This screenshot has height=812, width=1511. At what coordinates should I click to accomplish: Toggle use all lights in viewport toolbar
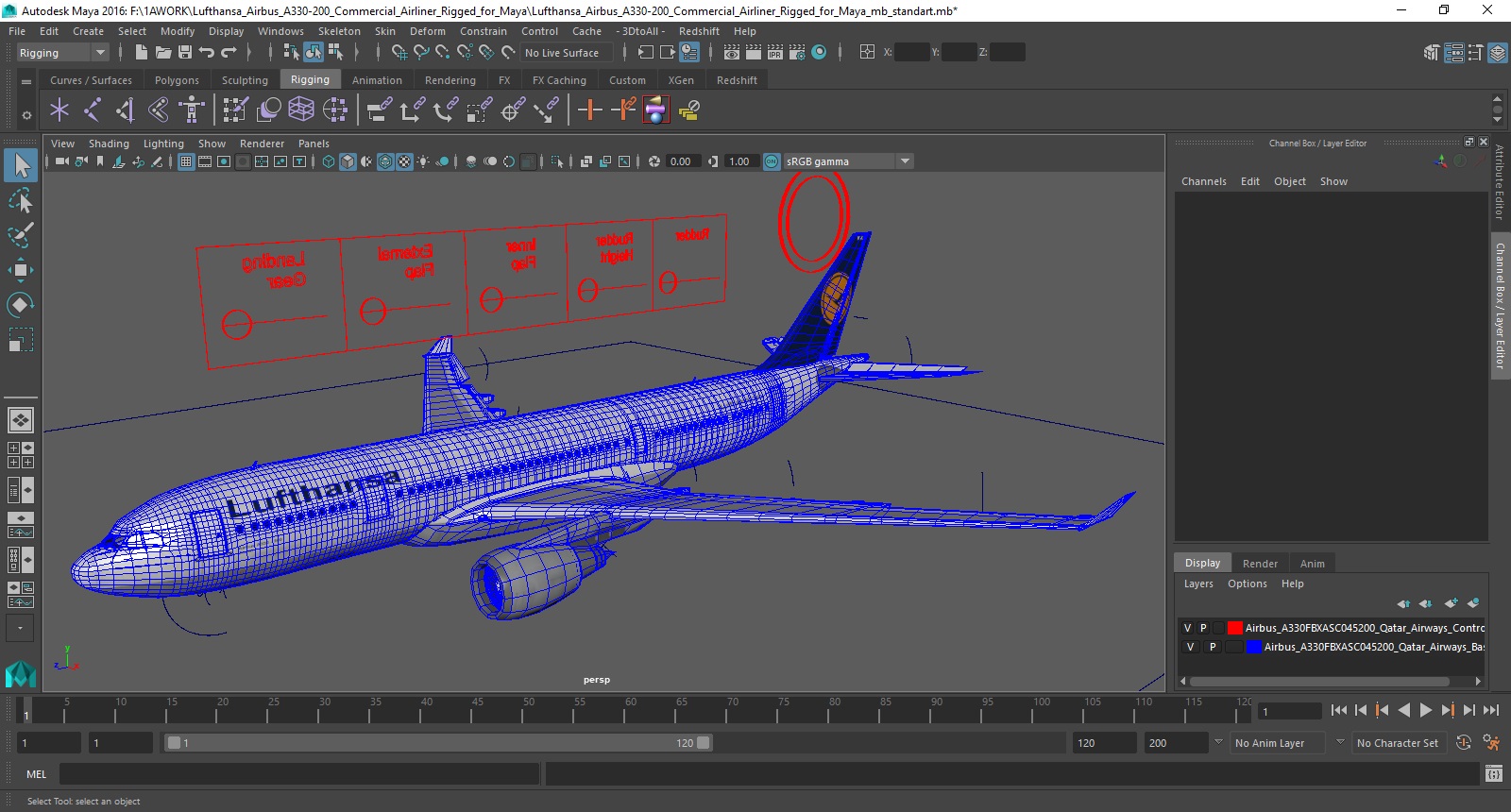click(423, 161)
